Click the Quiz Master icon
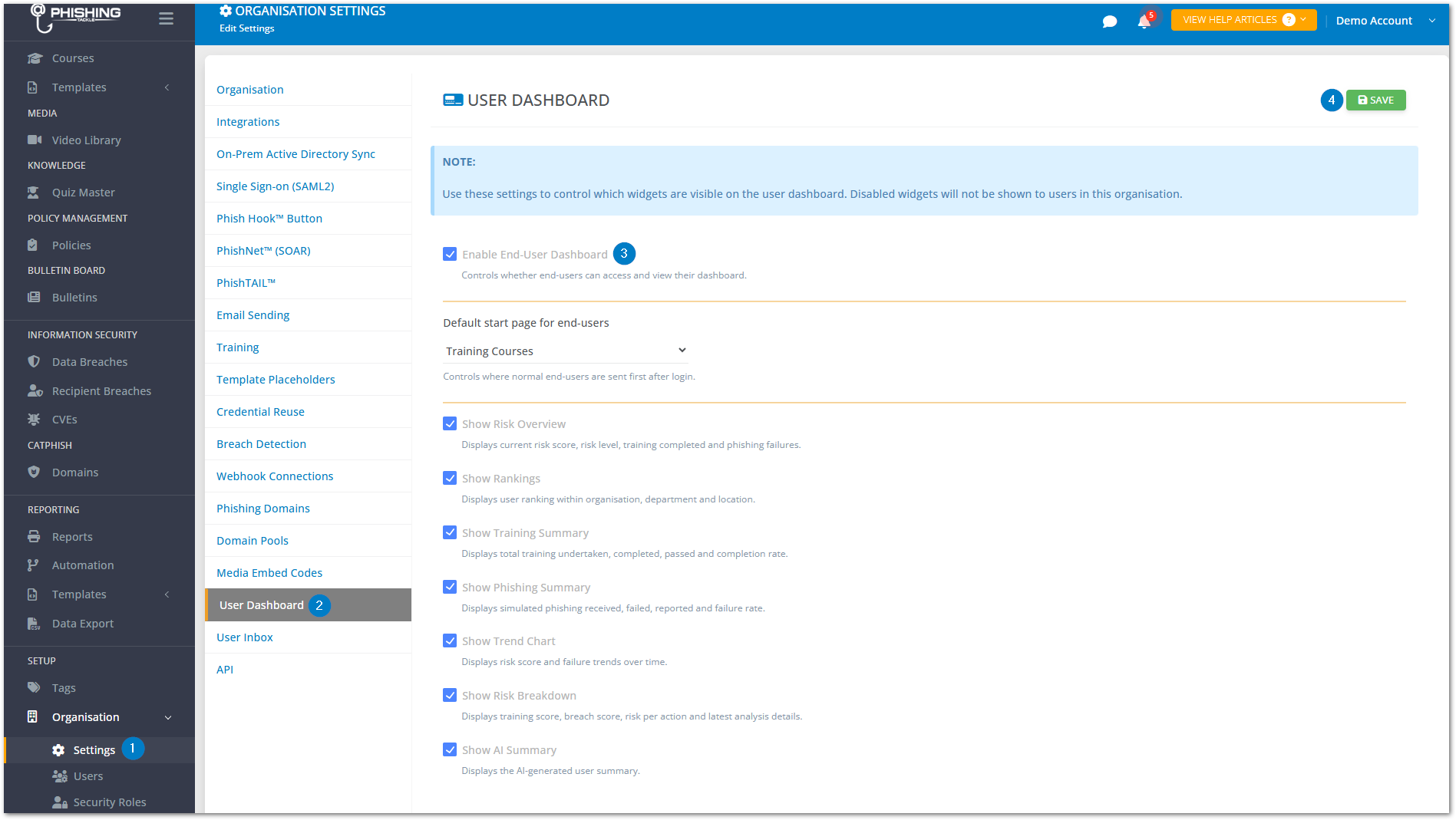The image size is (1456, 820). pos(34,193)
